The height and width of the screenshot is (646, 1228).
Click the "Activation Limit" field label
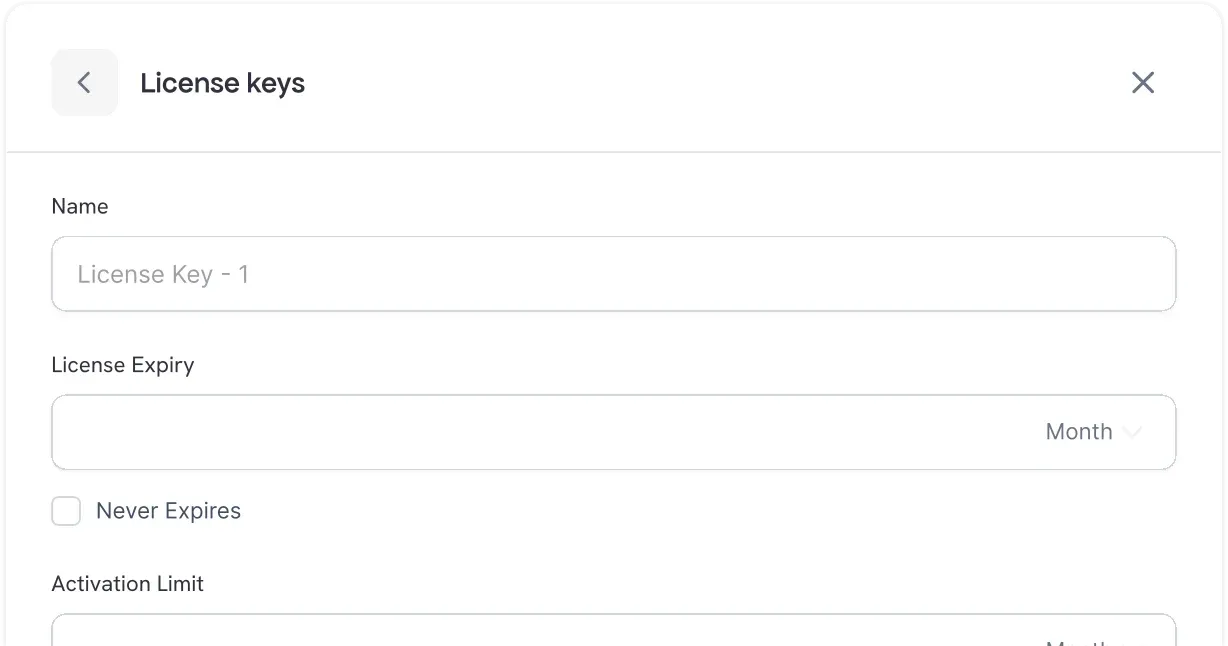128,584
